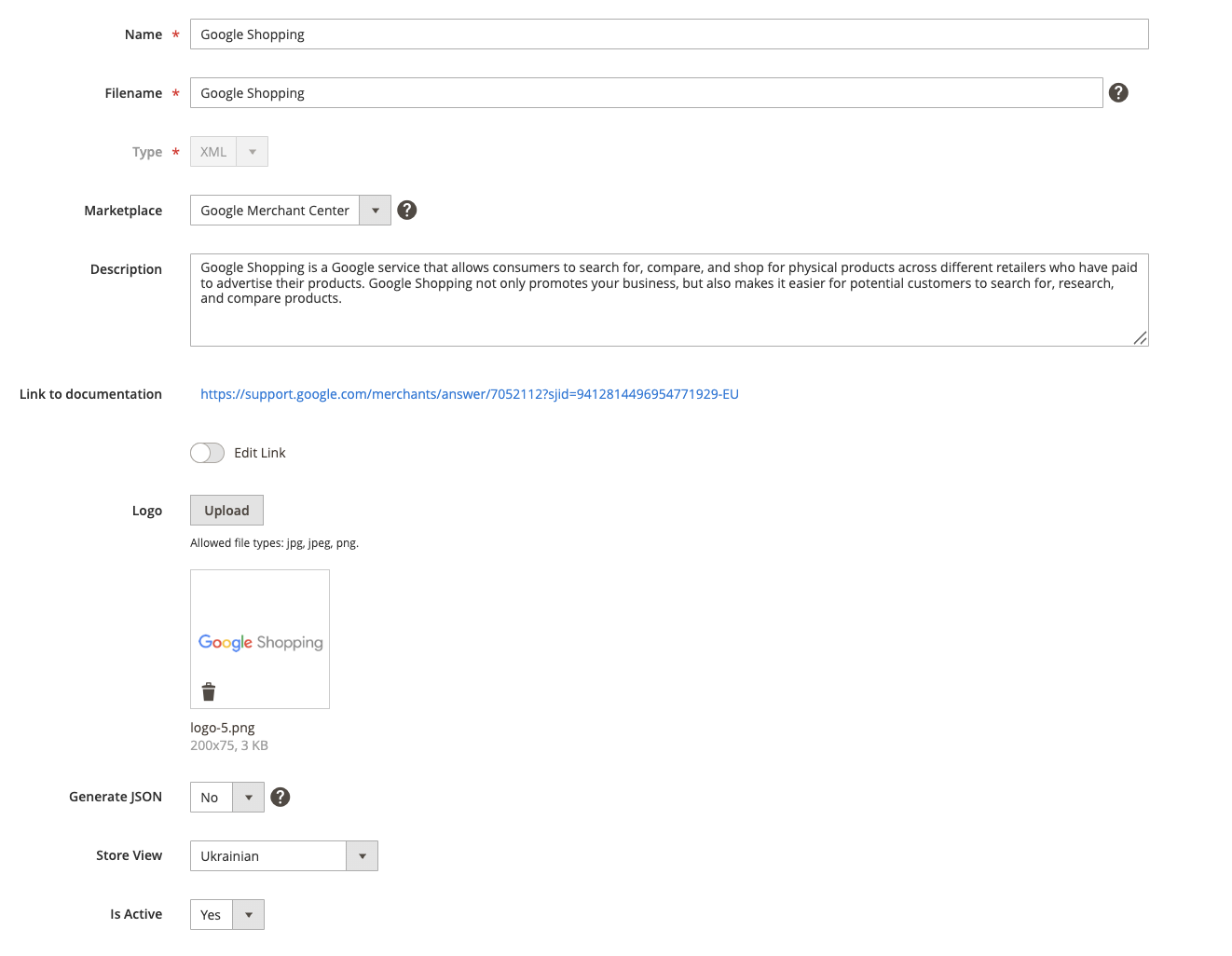The height and width of the screenshot is (956, 1232).
Task: Open the Is Active dropdown
Action: tap(226, 915)
